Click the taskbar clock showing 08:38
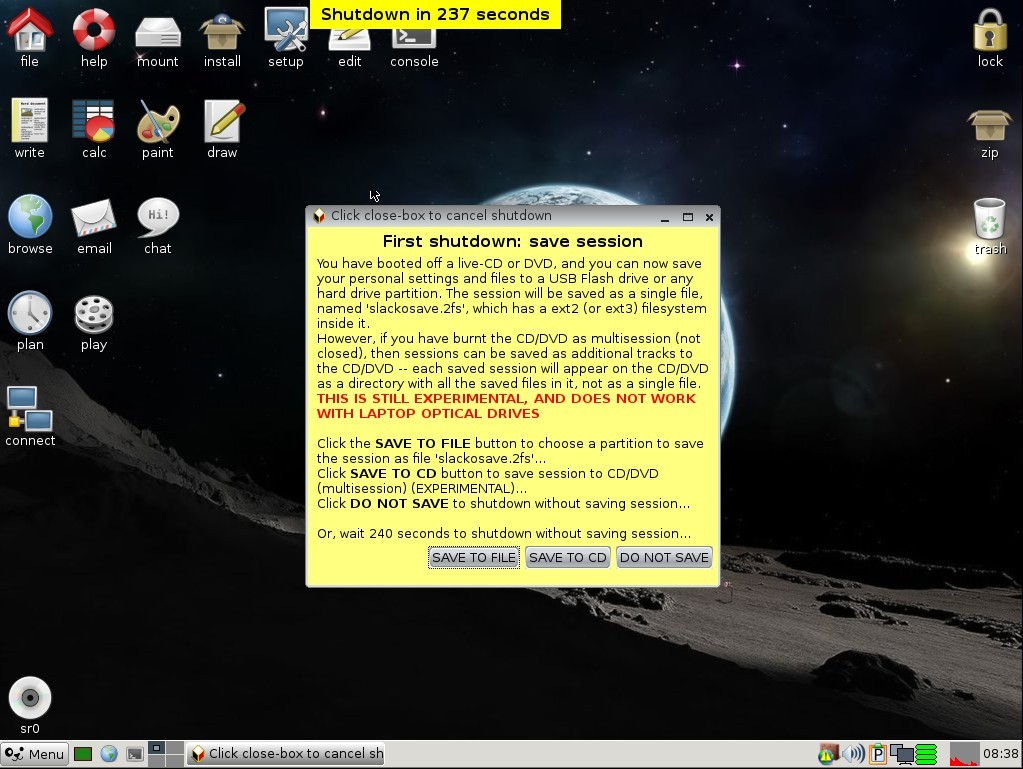The width and height of the screenshot is (1023, 769). coord(1001,754)
